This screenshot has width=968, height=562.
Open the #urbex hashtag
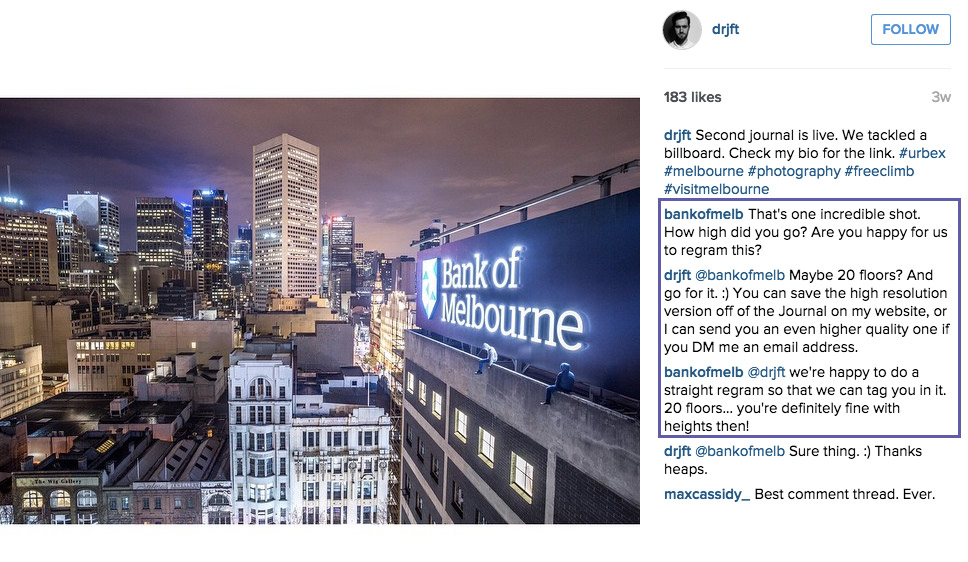(922, 153)
